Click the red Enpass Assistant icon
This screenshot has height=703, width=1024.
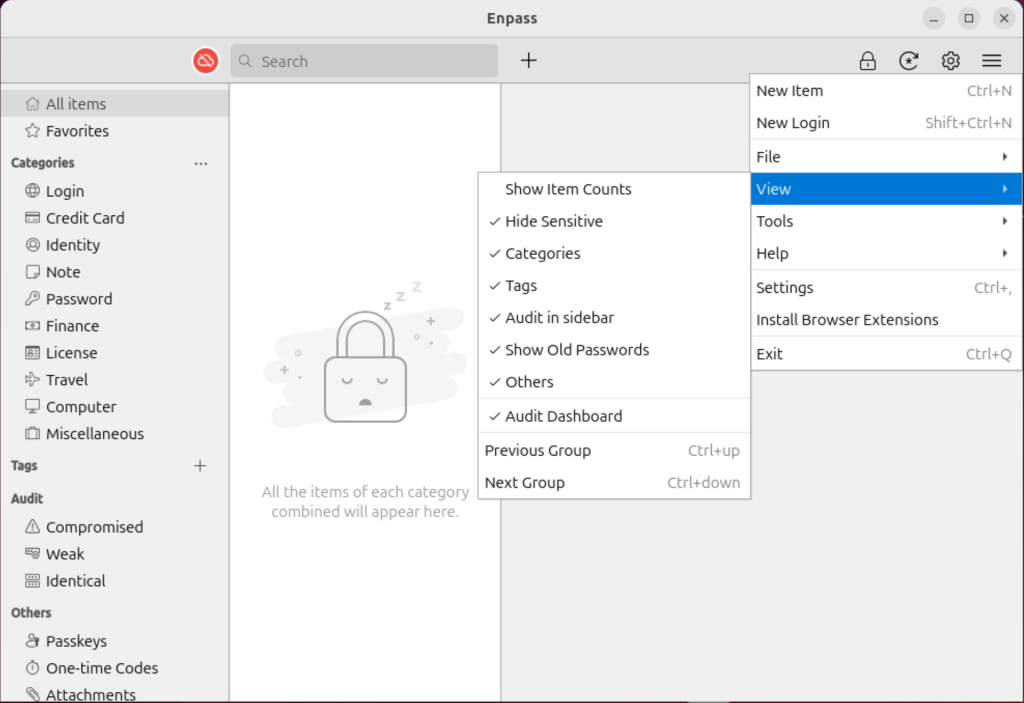[x=205, y=60]
